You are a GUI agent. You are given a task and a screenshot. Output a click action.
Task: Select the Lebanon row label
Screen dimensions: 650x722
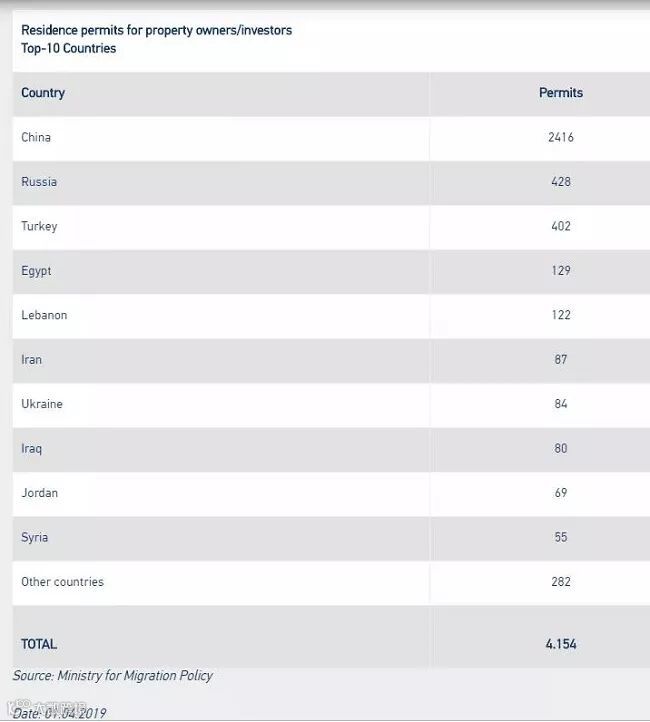pos(44,315)
